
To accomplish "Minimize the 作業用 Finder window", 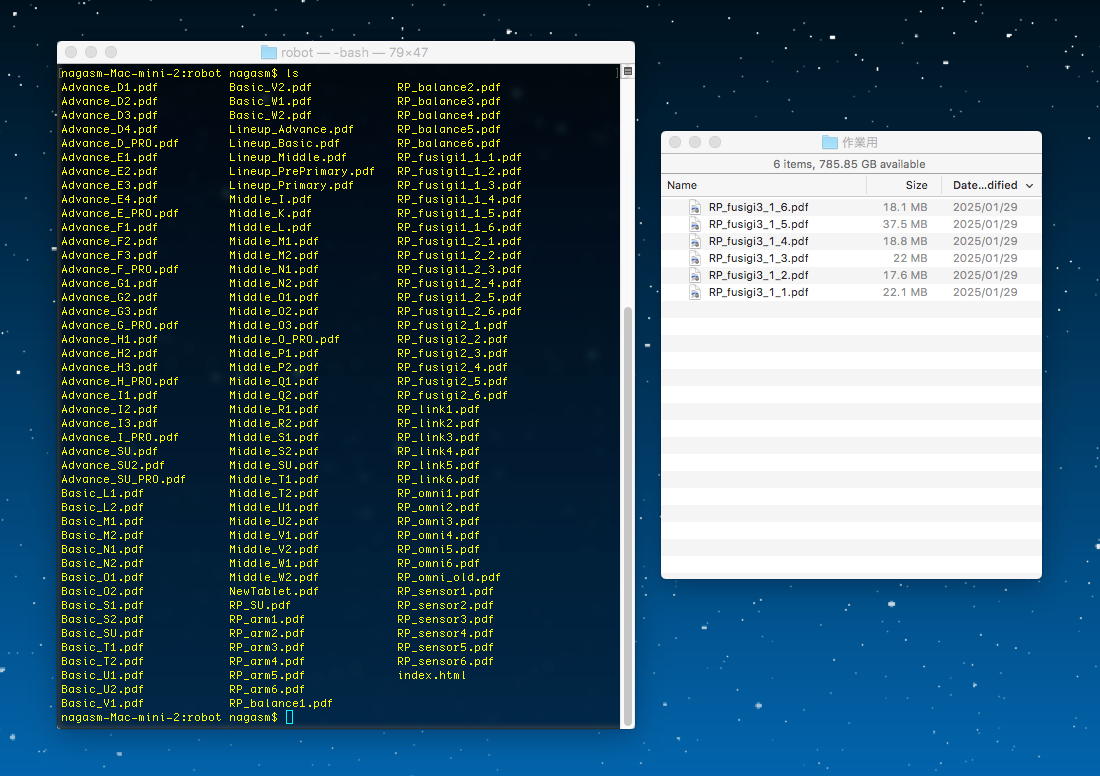I will [695, 142].
